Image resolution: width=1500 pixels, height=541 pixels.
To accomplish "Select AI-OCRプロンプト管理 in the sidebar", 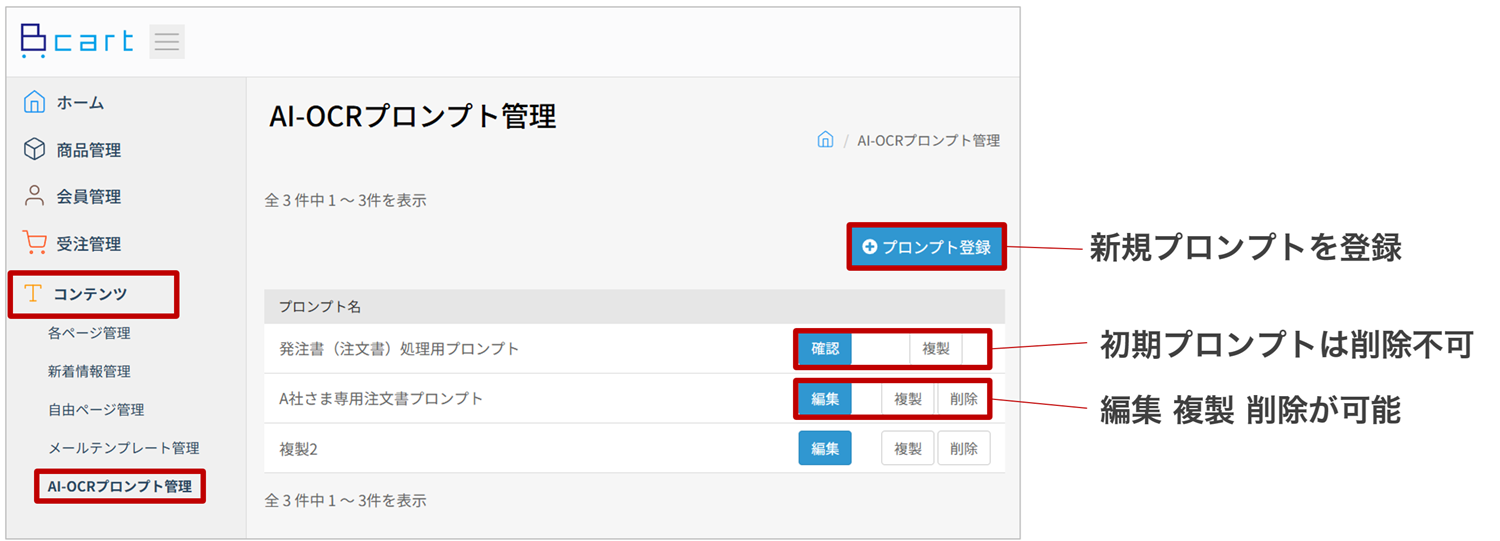I will (120, 486).
